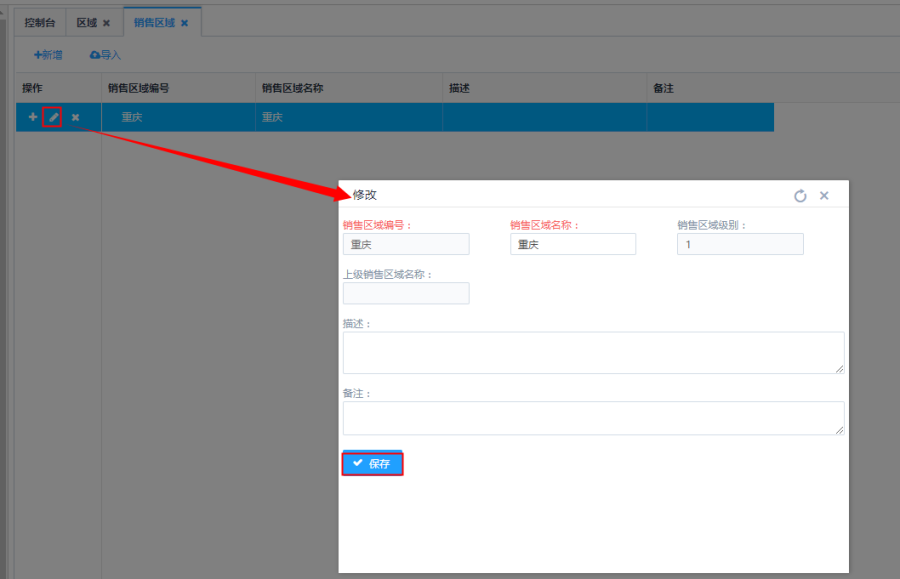Viewport: 900px width, 579px height.
Task: Click into the 销售区域名称 input field
Action: (x=572, y=244)
